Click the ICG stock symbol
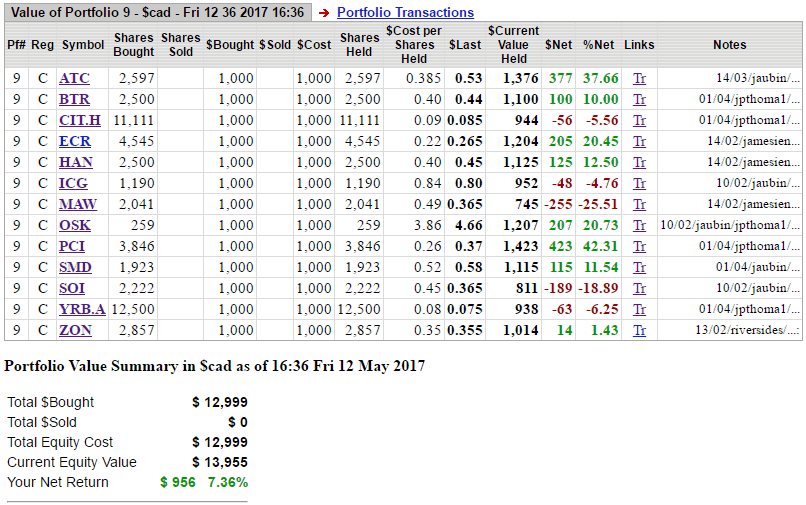Screen dimensions: 806x505 [74, 183]
